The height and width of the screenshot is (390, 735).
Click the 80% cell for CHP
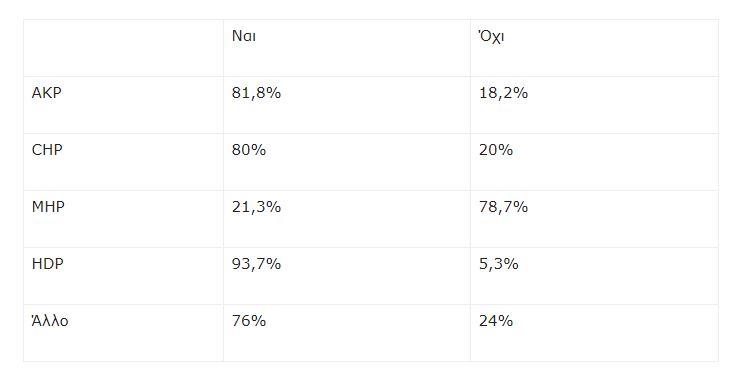pos(249,150)
